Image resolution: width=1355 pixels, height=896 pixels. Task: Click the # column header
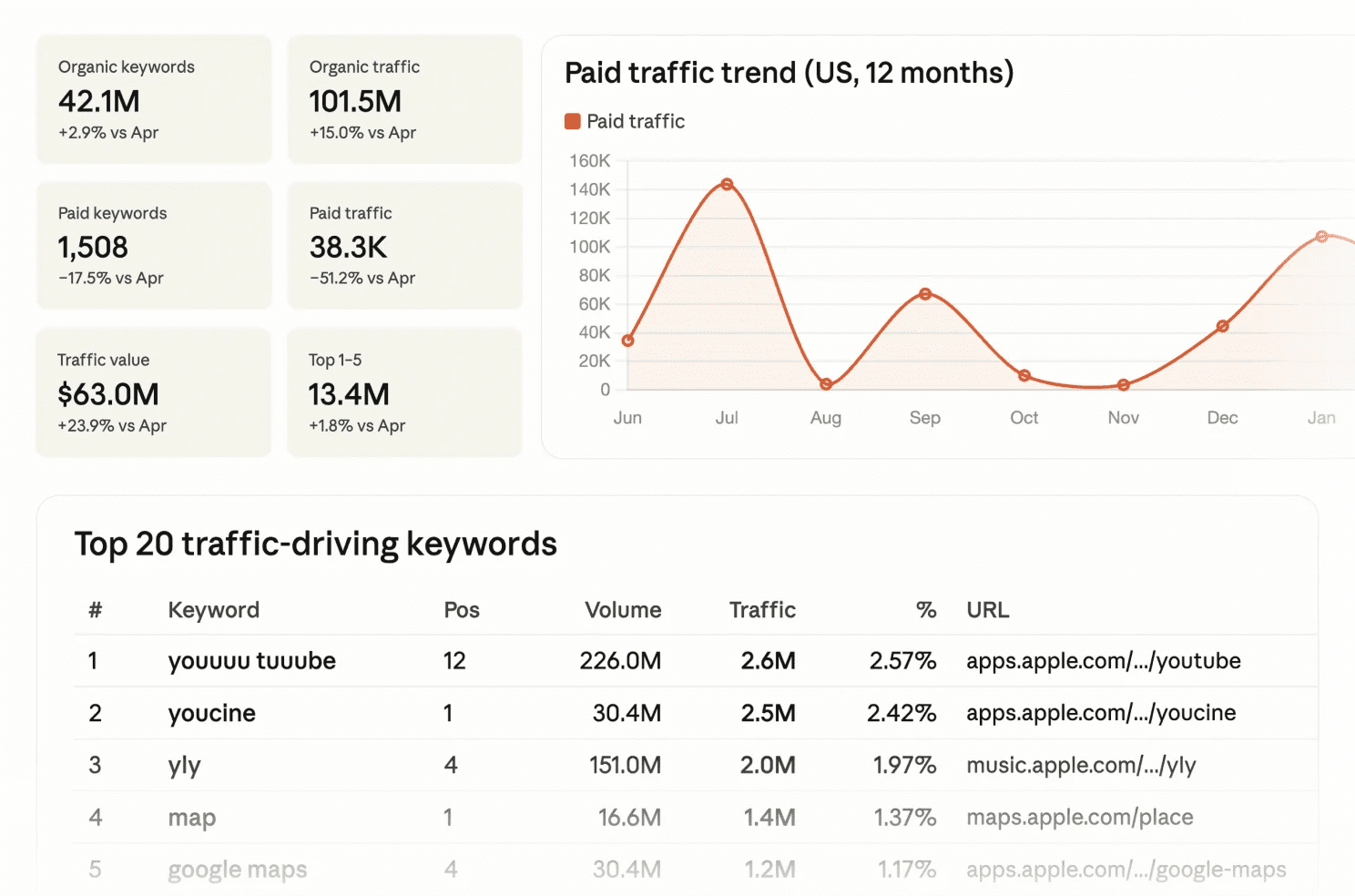[x=95, y=610]
